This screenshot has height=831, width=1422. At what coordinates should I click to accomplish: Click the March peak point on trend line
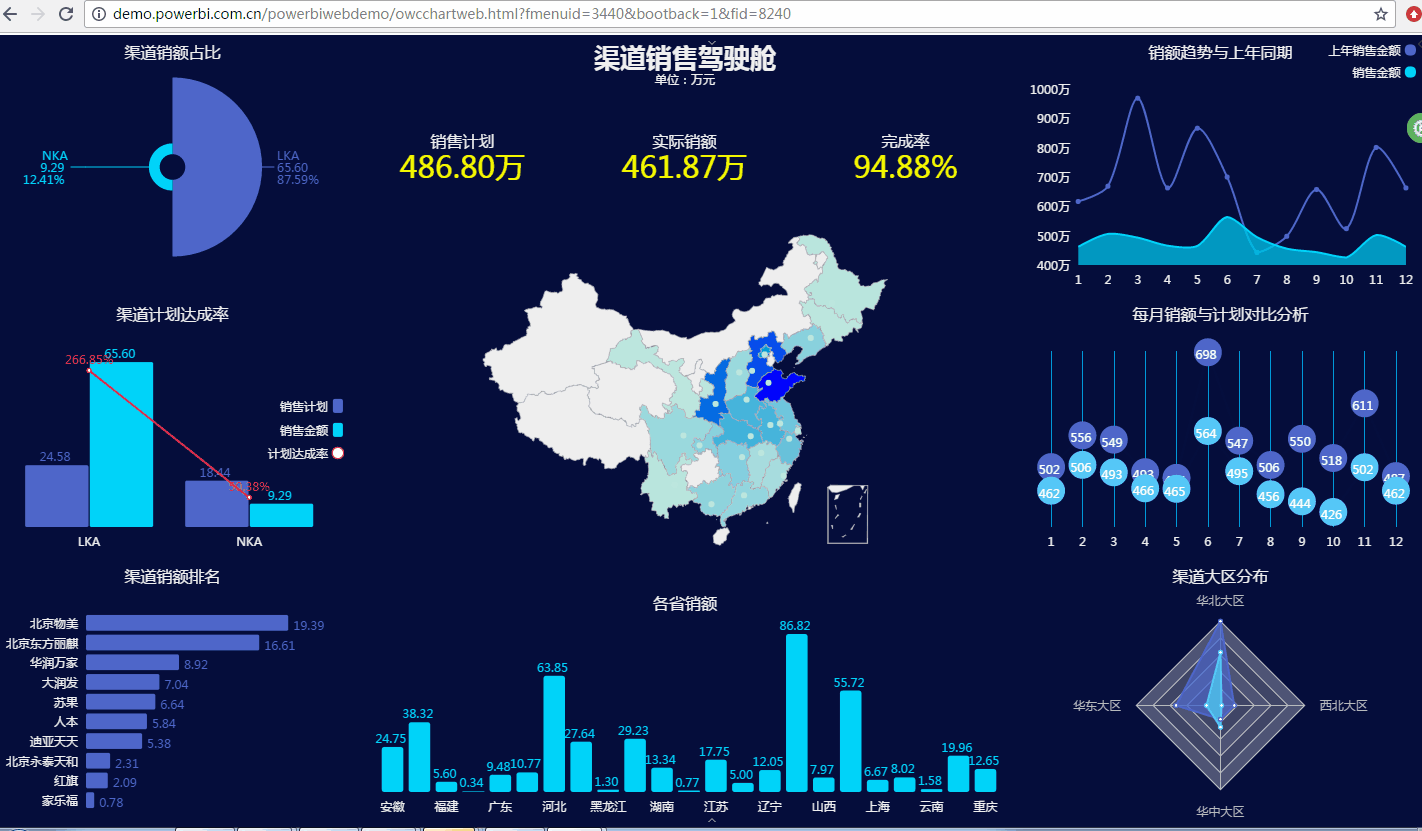point(1138,98)
